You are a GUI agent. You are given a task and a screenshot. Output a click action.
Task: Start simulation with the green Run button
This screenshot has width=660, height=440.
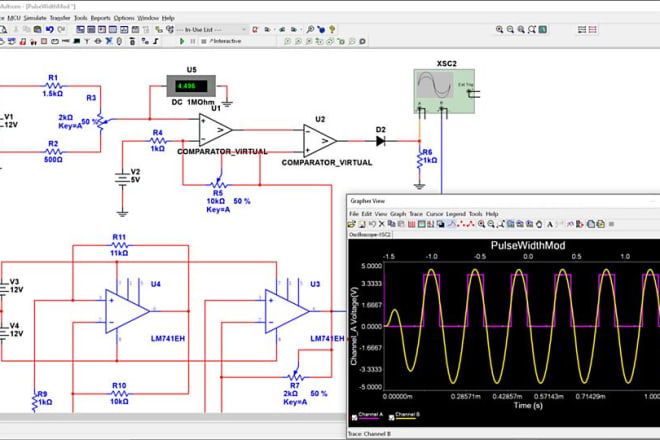(x=182, y=41)
